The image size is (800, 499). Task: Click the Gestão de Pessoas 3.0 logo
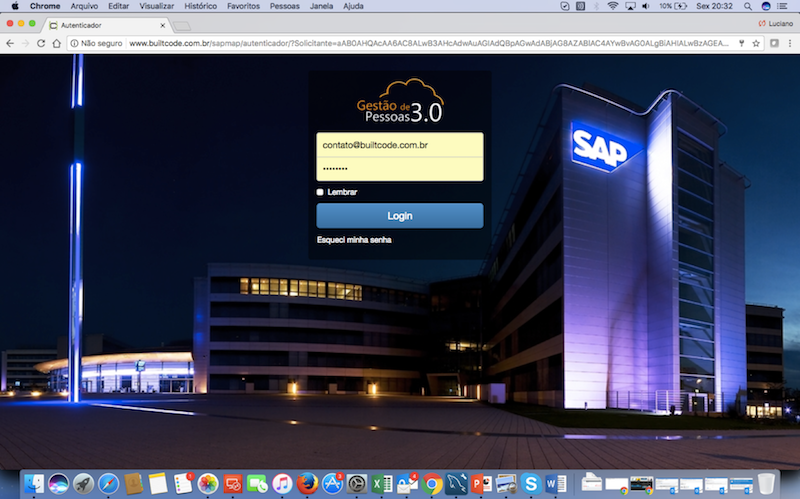[400, 101]
